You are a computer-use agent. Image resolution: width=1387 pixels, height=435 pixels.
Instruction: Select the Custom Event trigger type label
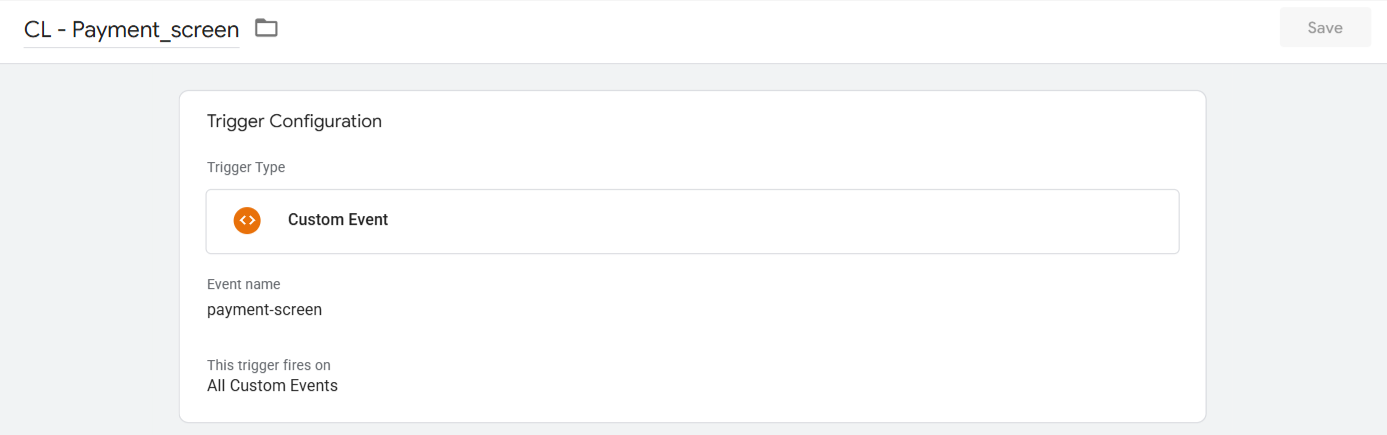pos(338,220)
